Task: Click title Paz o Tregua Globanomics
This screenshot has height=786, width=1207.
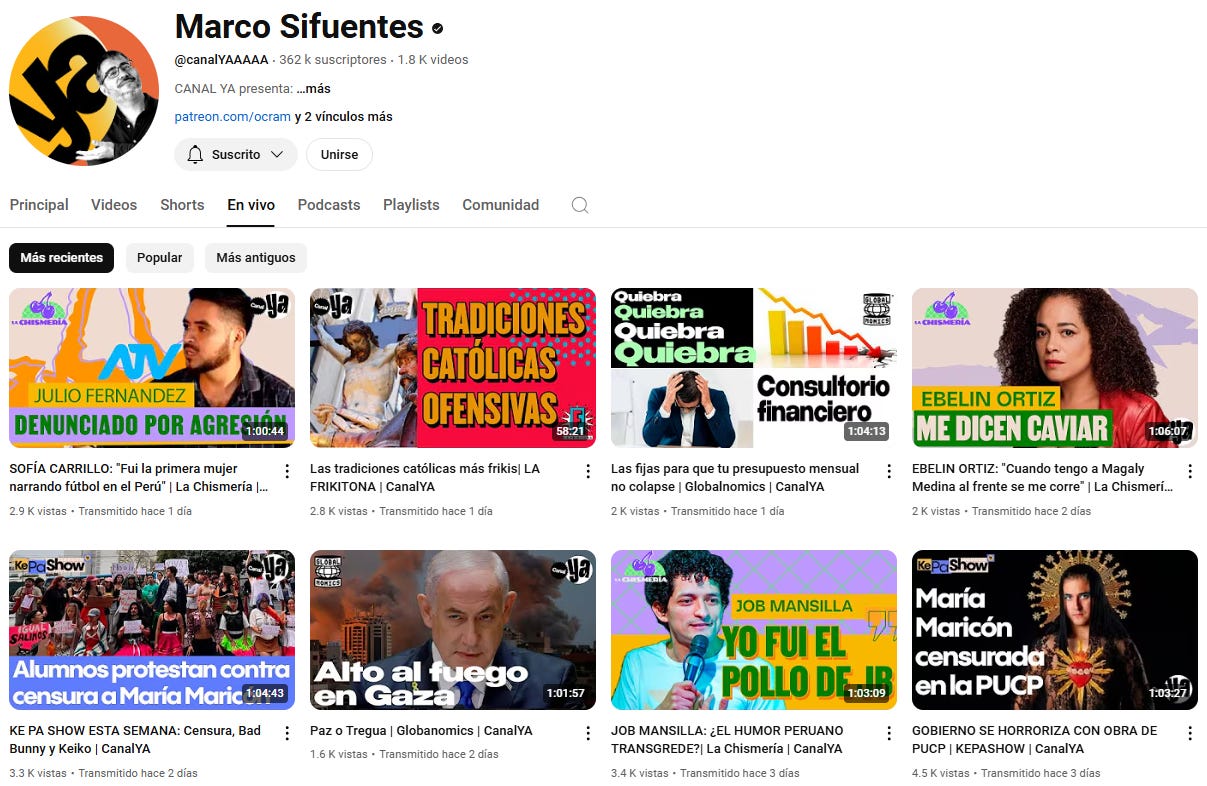Action: pos(421,731)
